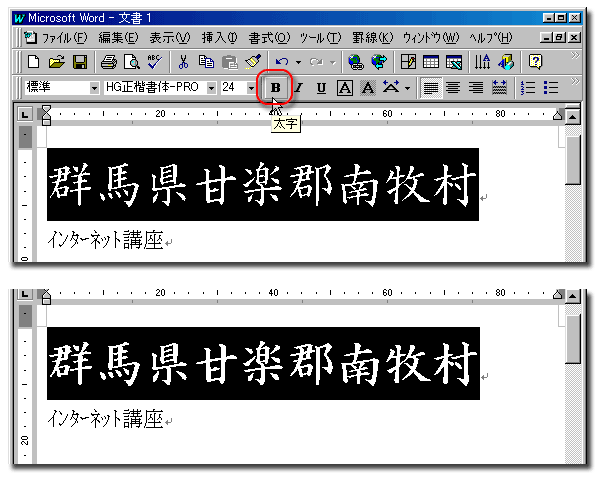Expand more standard toolbar buttons chevron

pos(574,56)
